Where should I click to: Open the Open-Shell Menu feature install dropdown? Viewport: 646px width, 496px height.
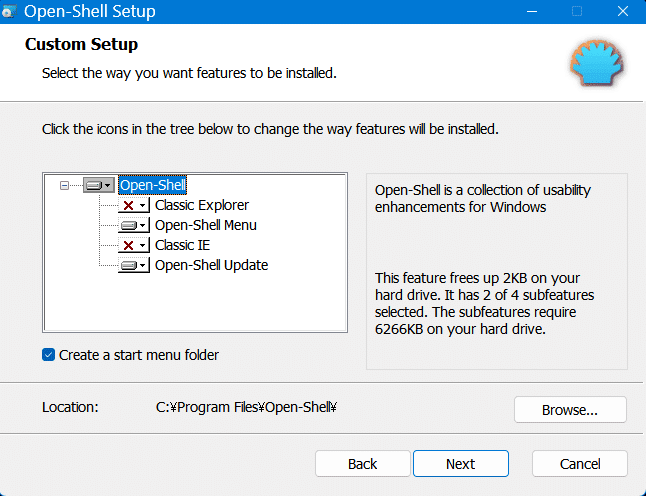(133, 225)
